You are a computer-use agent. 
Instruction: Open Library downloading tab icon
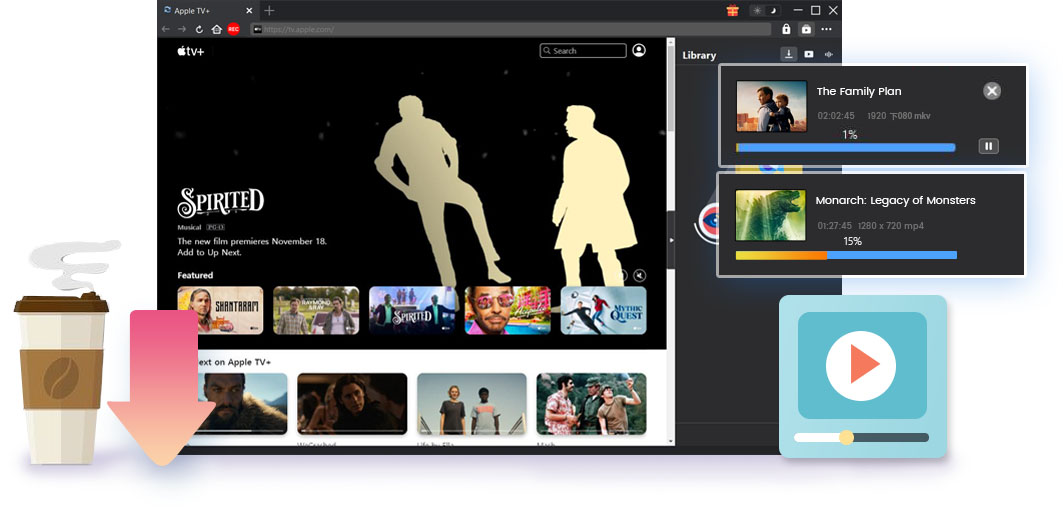[x=789, y=54]
